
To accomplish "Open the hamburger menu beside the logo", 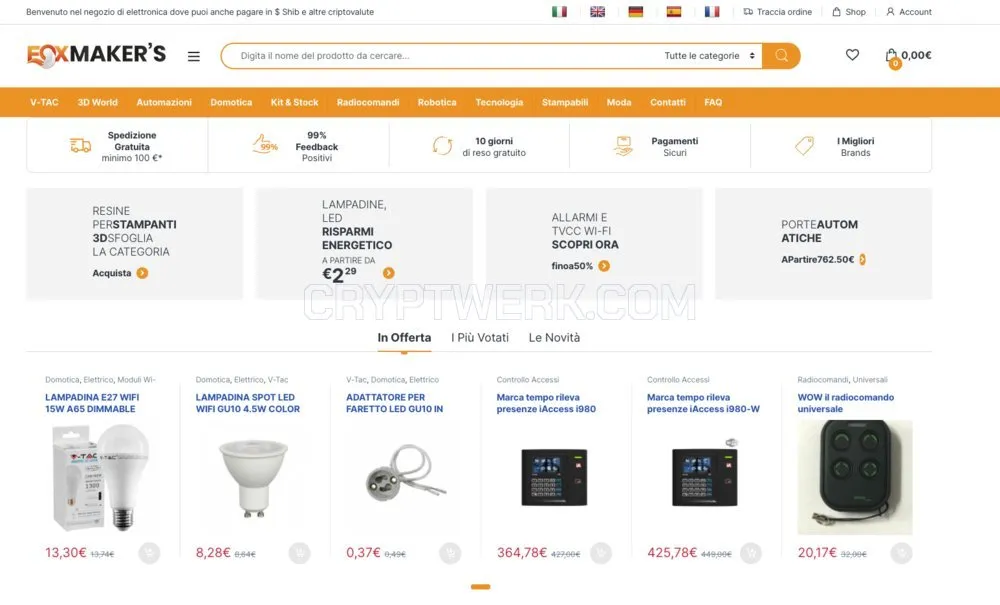I will 194,56.
